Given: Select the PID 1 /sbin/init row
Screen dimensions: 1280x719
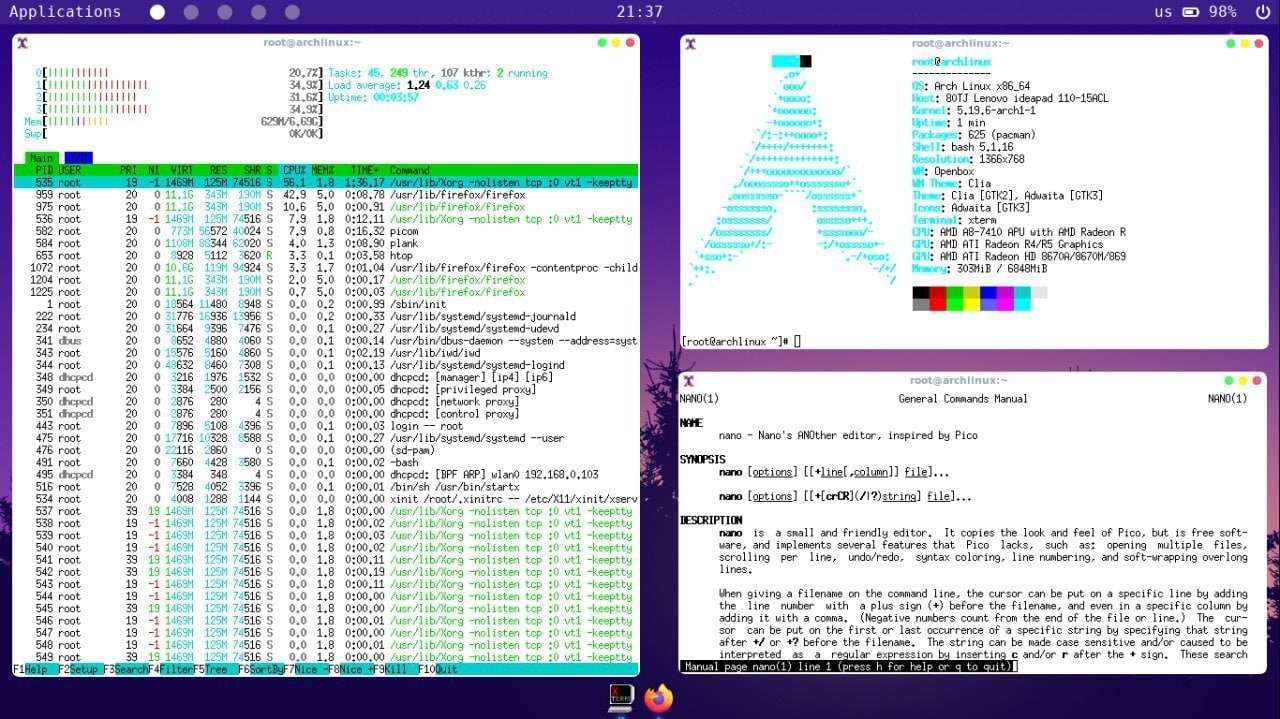Looking at the screenshot, I should 325,304.
